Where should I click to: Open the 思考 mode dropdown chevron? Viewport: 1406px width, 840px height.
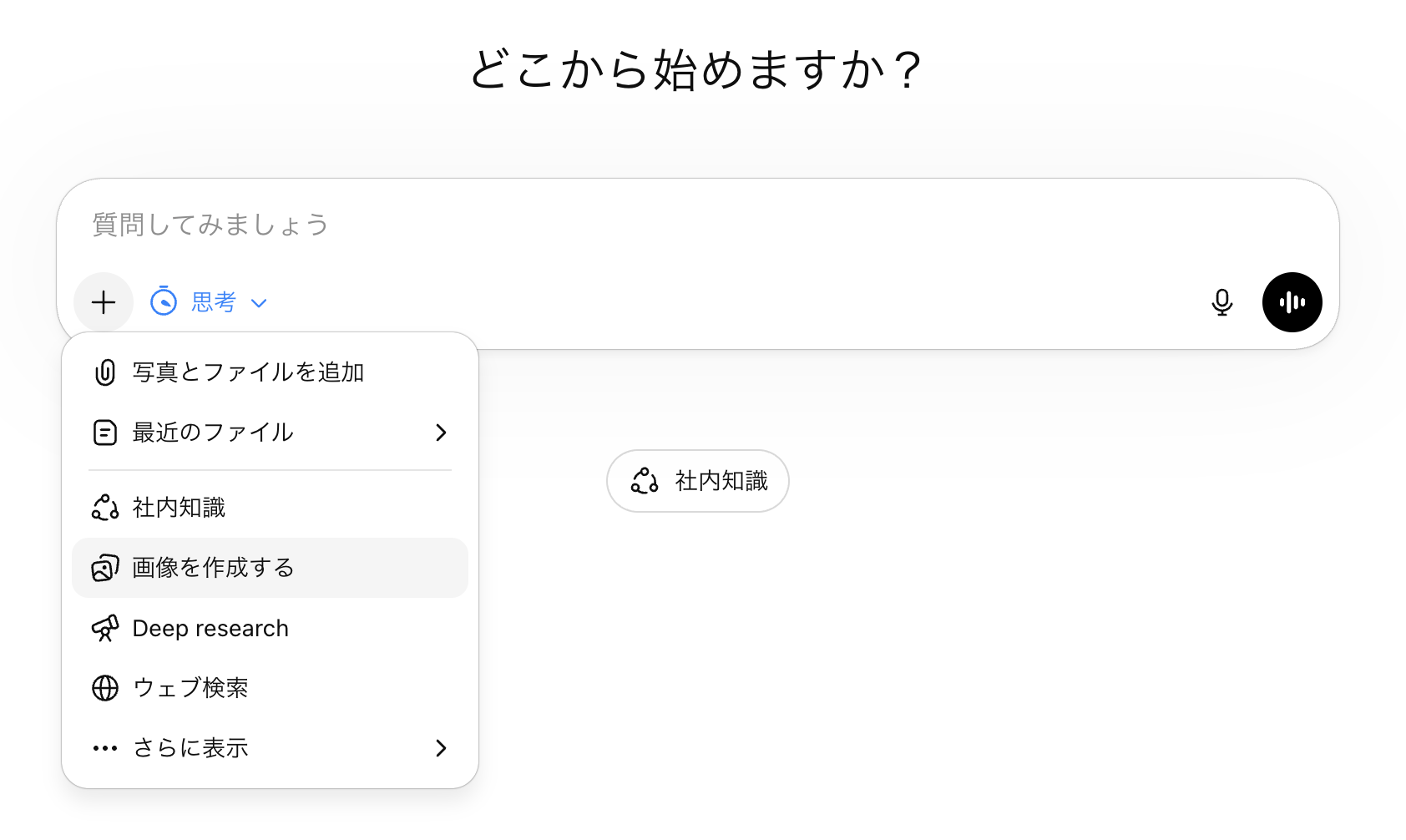tap(259, 303)
